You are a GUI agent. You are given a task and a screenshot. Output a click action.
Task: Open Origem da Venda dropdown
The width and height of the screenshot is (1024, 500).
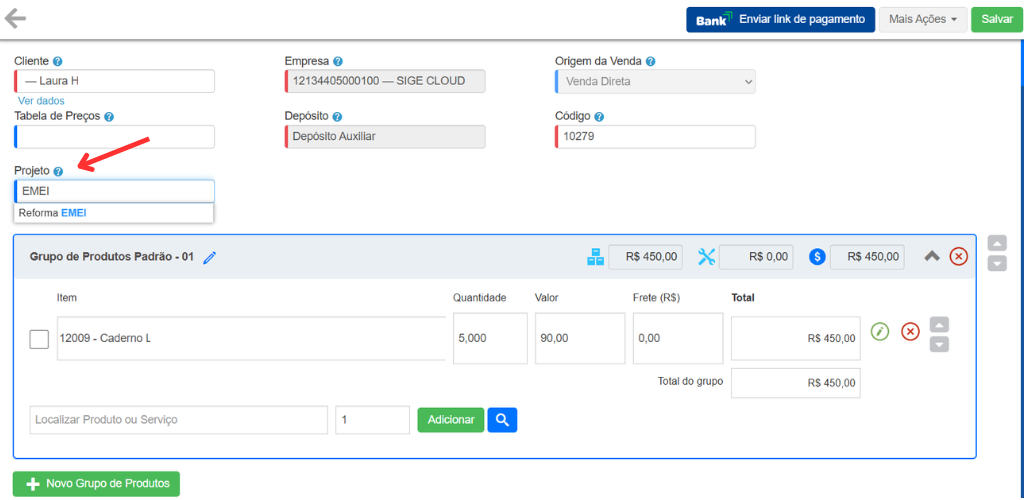655,81
